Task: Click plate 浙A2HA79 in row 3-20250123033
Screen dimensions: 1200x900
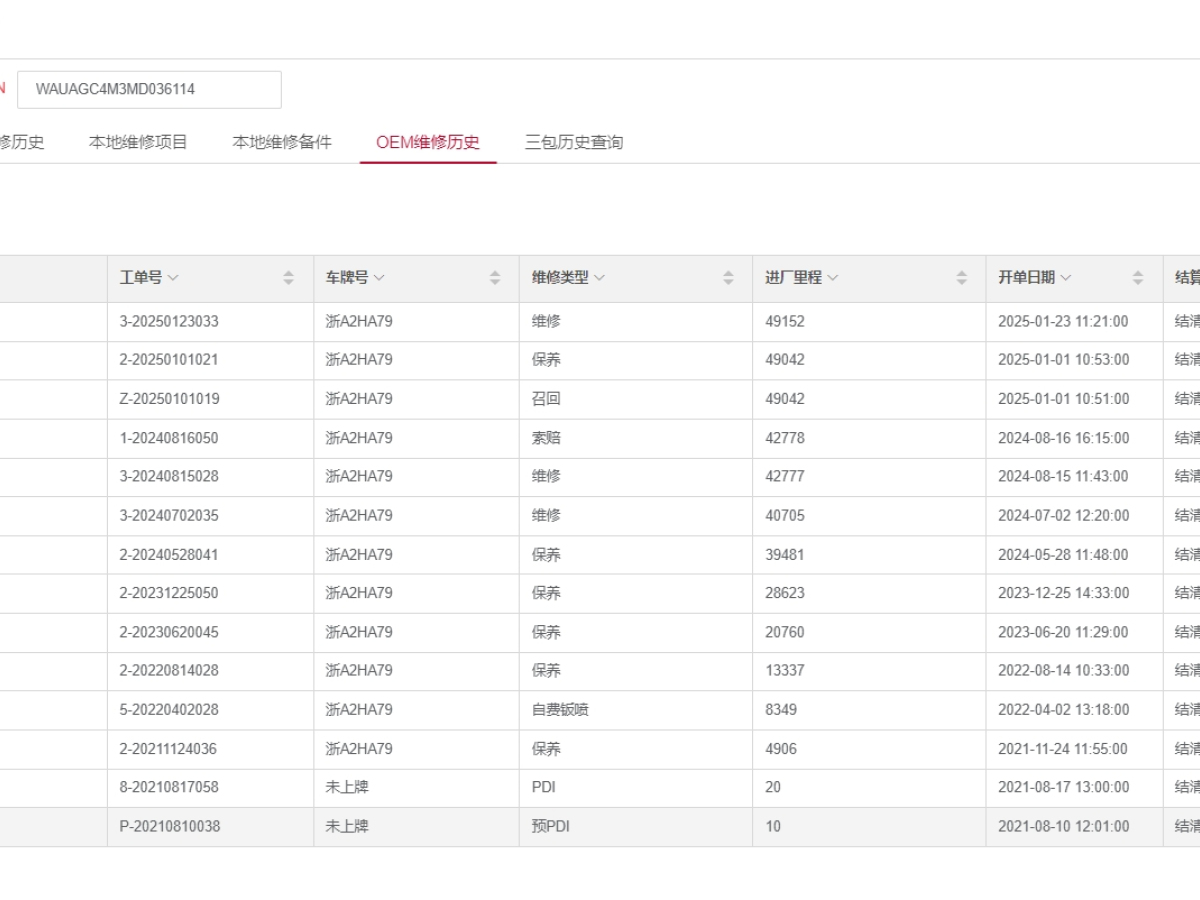Action: click(359, 321)
